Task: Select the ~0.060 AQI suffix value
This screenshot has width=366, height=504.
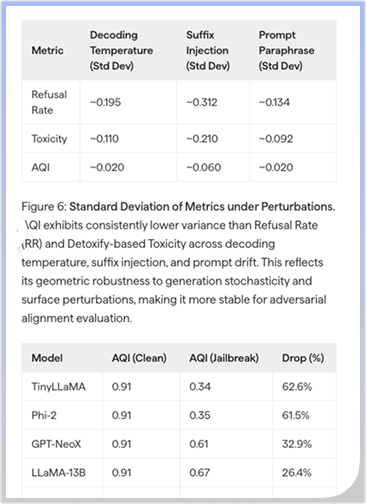Action: pos(203,167)
